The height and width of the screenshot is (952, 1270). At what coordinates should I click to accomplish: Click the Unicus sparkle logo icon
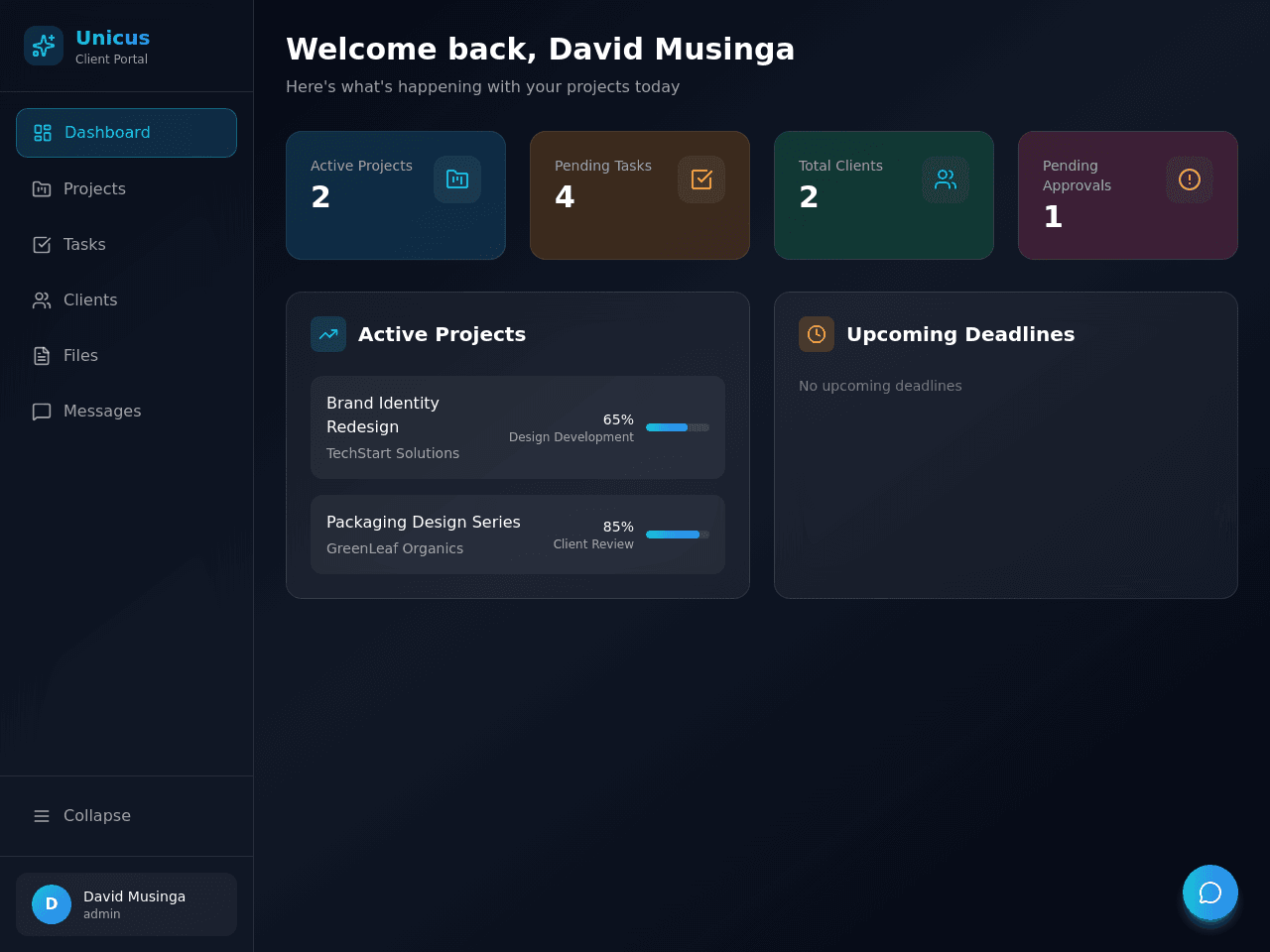[44, 46]
